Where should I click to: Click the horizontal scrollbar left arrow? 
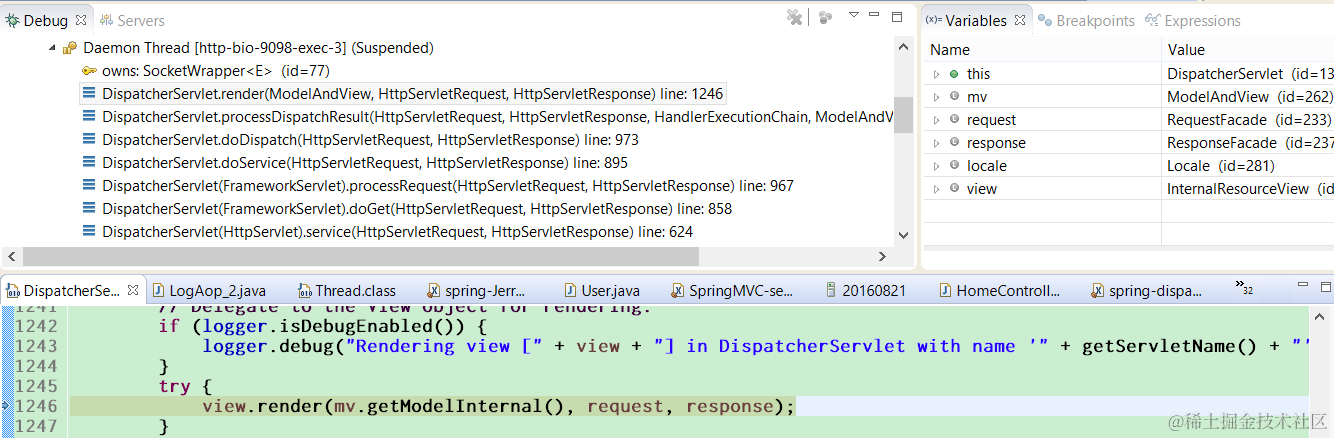point(11,256)
